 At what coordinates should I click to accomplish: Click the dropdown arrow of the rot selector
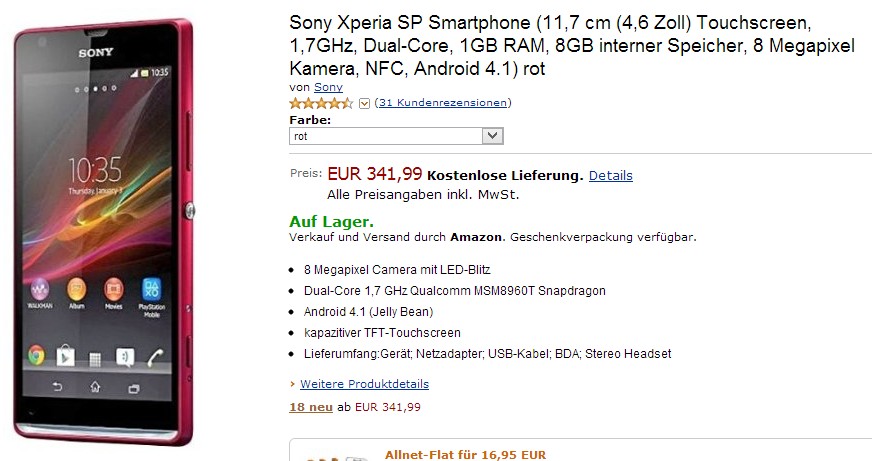point(492,135)
